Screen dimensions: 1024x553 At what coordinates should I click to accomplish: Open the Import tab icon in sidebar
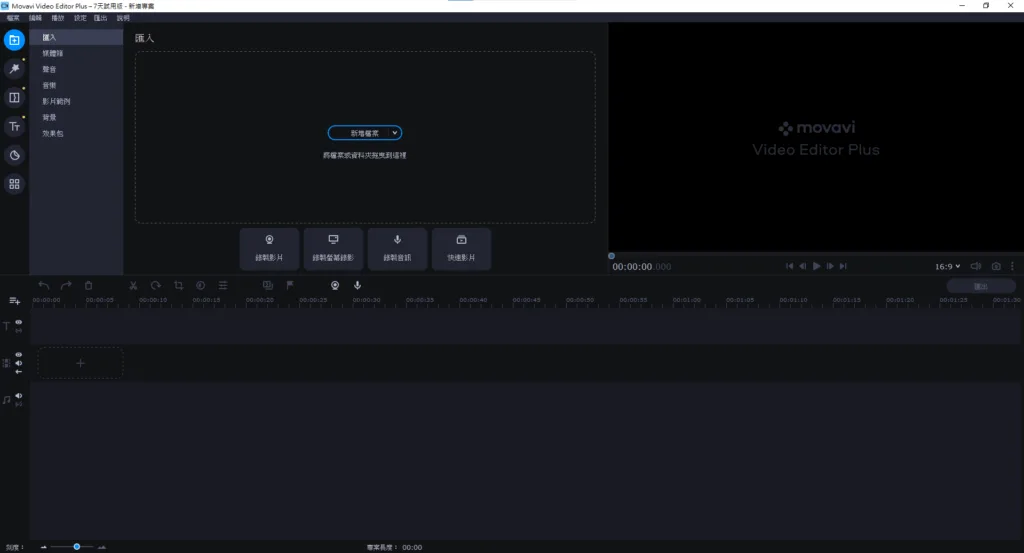[x=14, y=40]
